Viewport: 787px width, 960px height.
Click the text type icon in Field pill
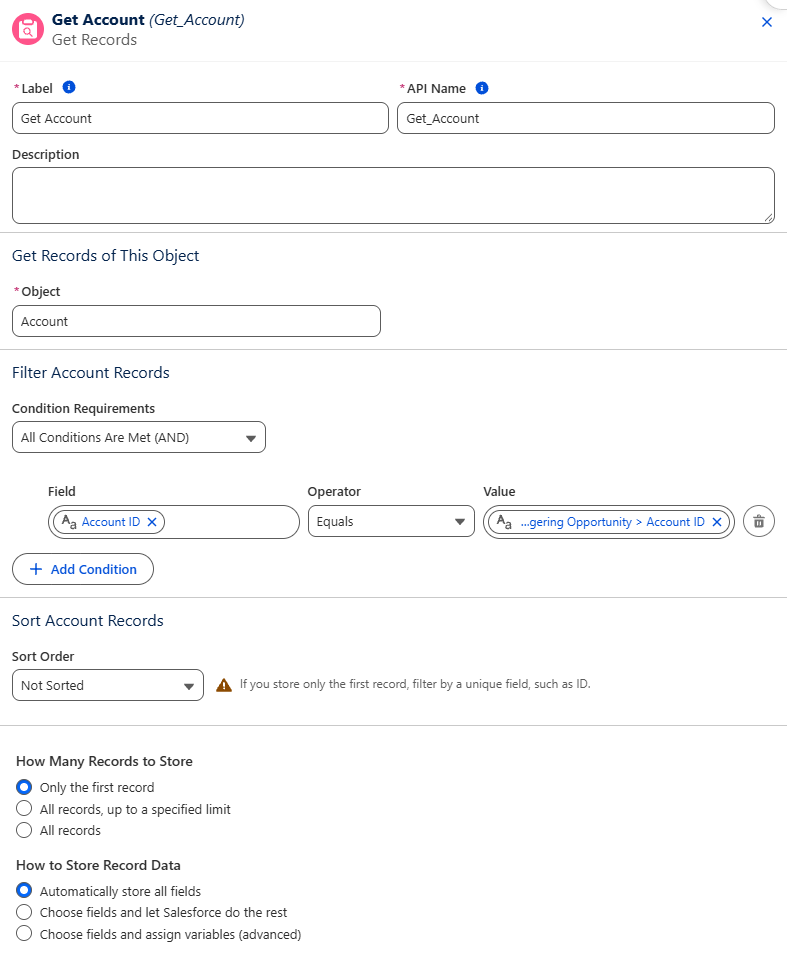pos(69,522)
